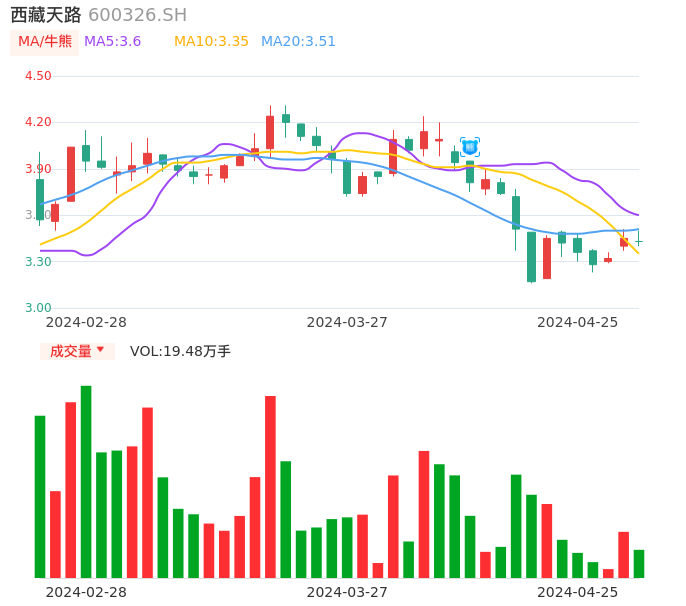This screenshot has height=606, width=686.
Task: Click the VOL:19.48万手 volume readout
Action: pos(180,351)
